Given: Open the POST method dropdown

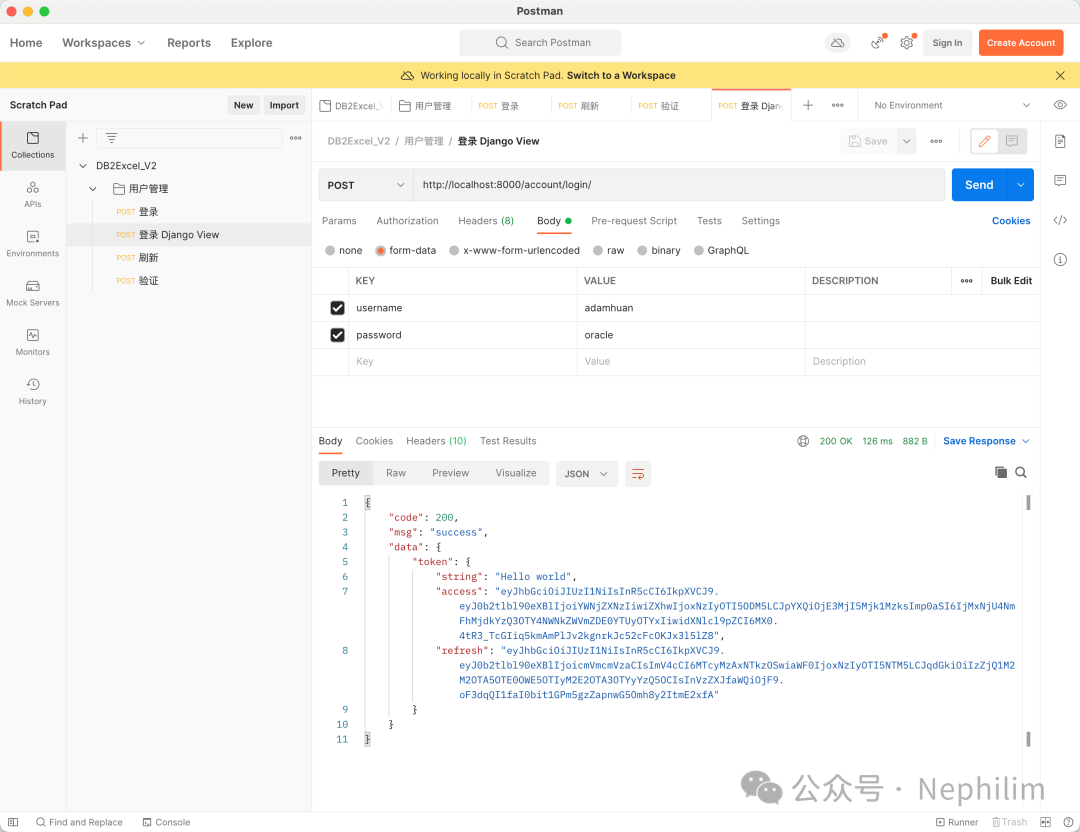Looking at the screenshot, I should [366, 185].
